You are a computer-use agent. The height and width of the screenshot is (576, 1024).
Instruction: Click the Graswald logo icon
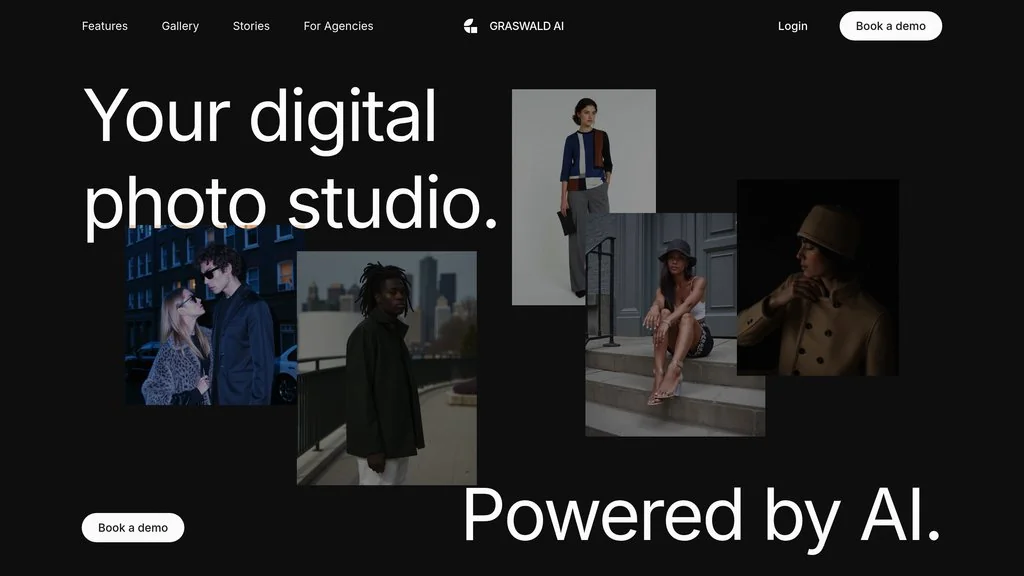pyautogui.click(x=471, y=26)
